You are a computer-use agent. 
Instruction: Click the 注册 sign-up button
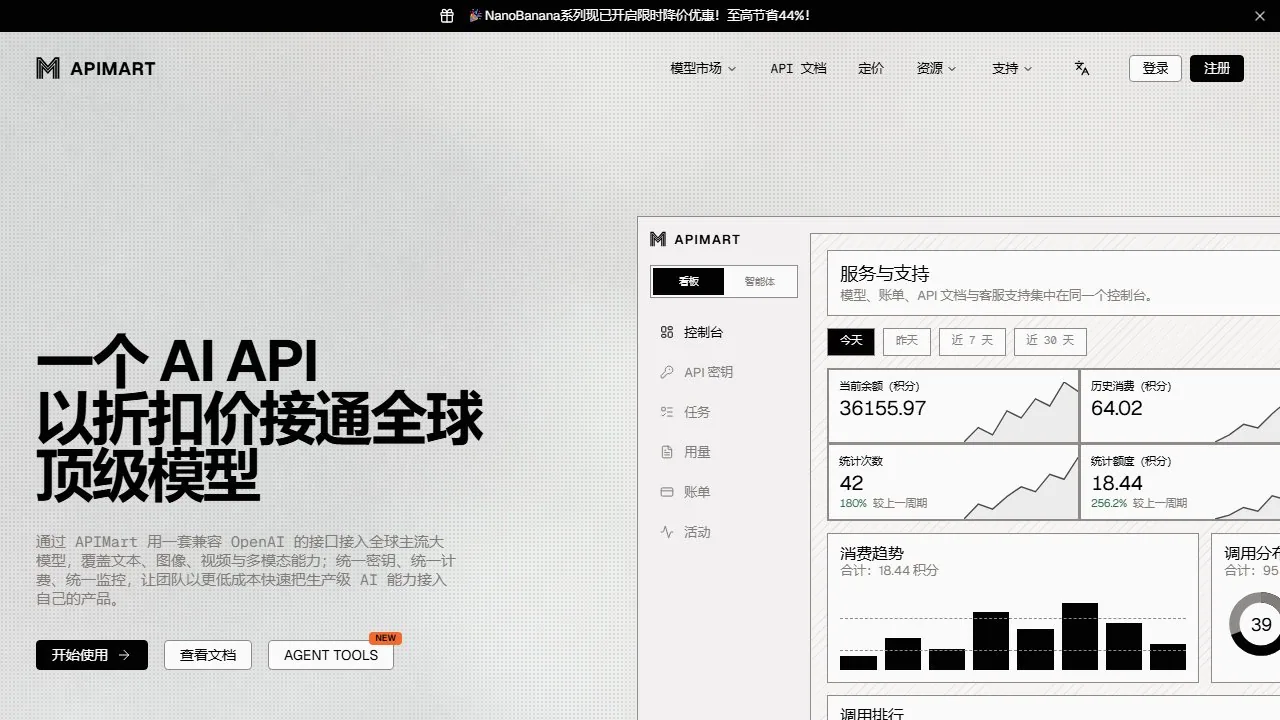click(x=1217, y=68)
